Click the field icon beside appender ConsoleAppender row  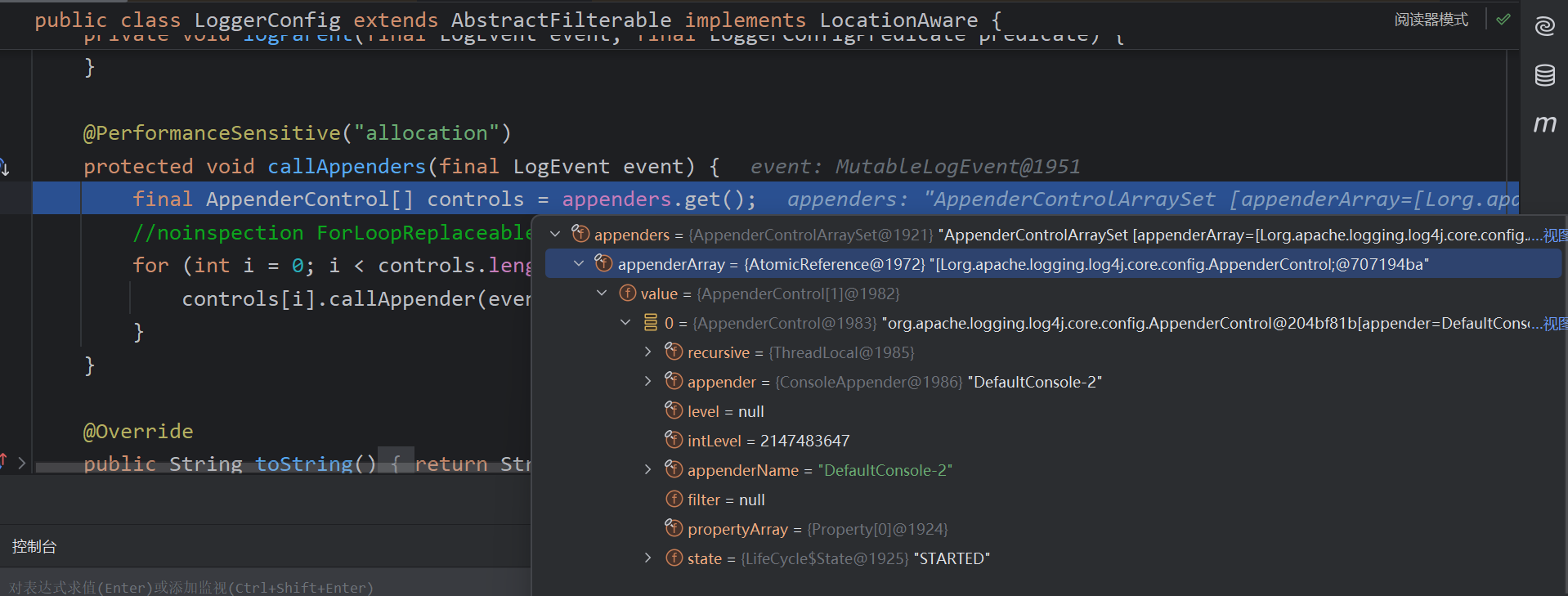(674, 381)
